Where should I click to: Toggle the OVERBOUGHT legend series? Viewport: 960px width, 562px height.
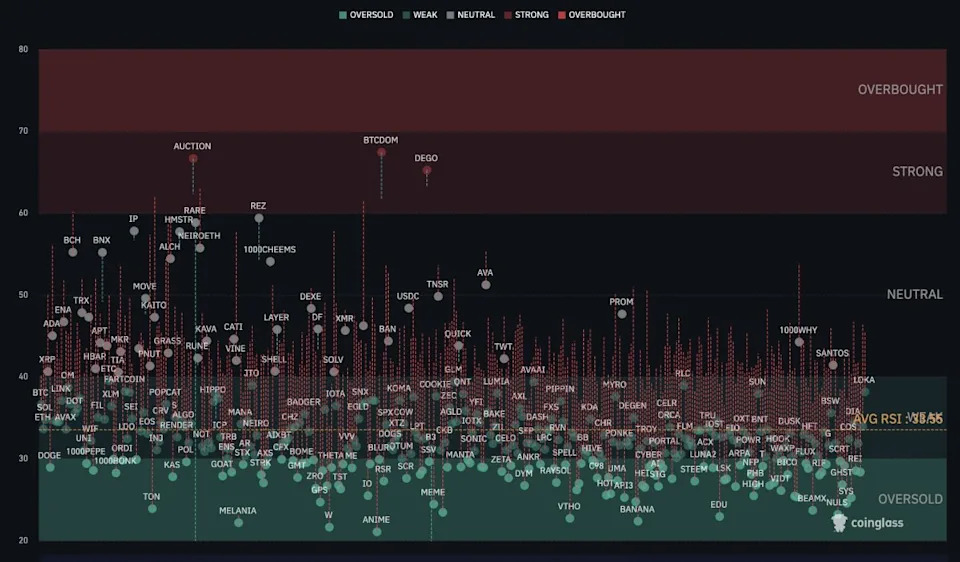click(591, 15)
